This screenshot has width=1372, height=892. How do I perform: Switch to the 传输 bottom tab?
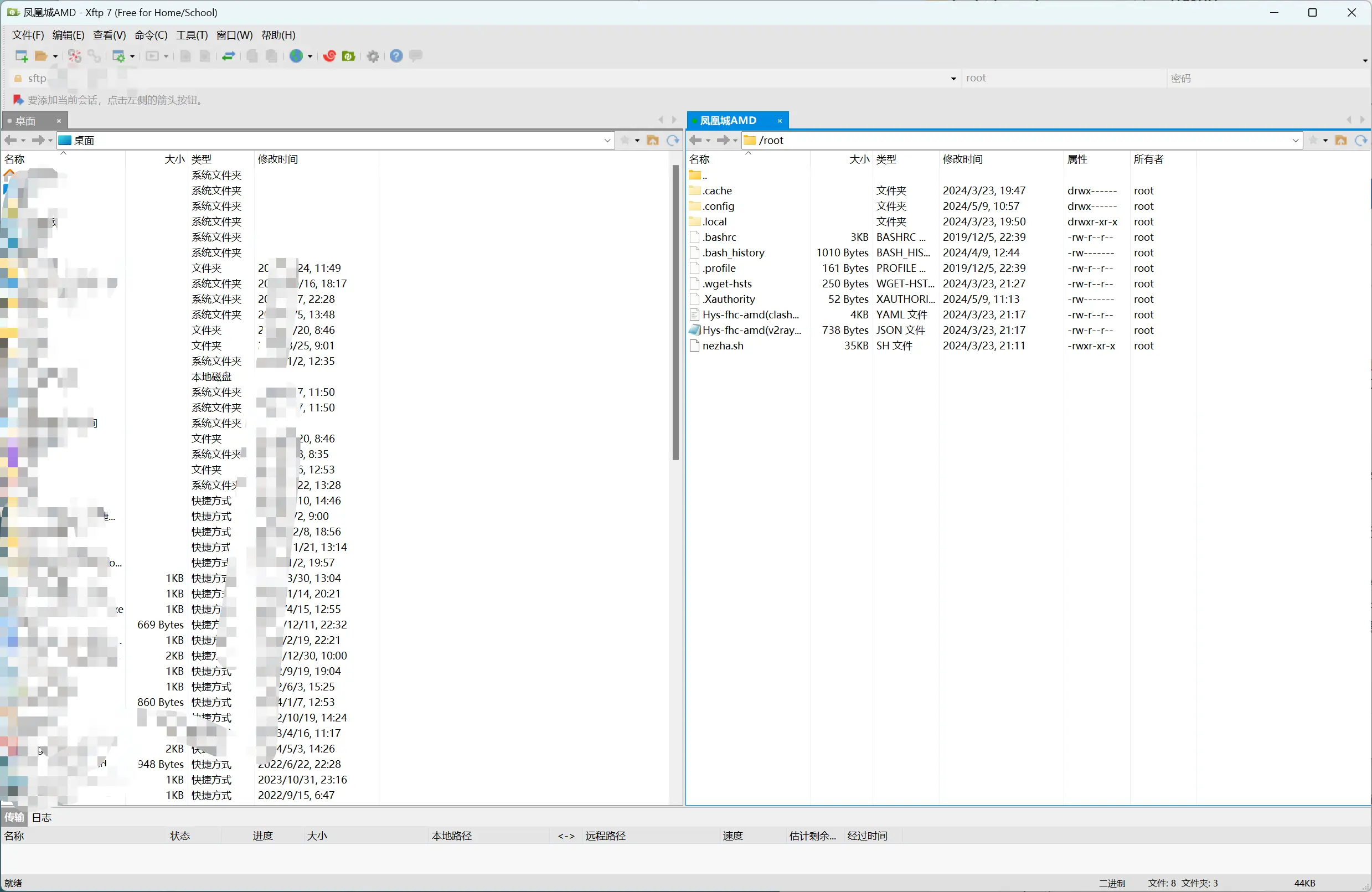[x=14, y=817]
